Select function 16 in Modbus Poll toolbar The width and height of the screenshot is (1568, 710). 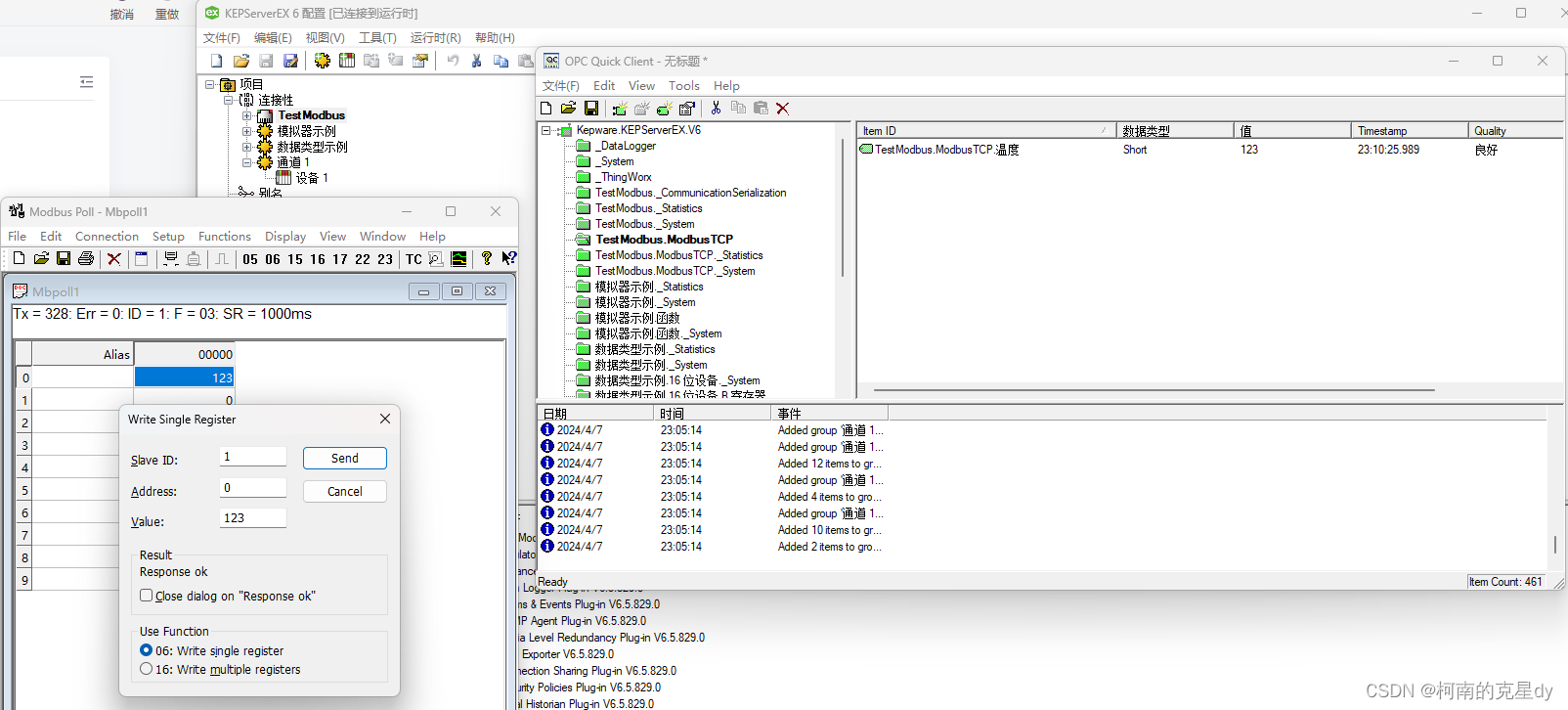[318, 259]
